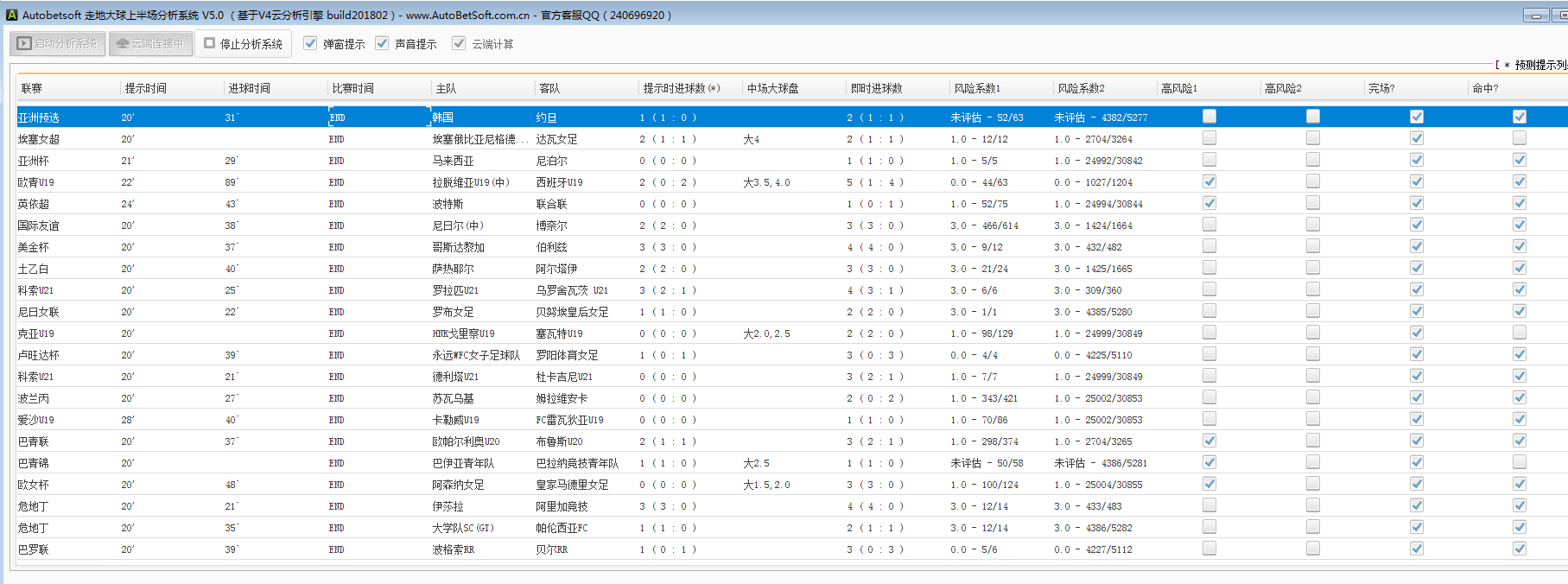Click the play icon on 启动分析系统
This screenshot has height=584, width=1568.
click(24, 43)
